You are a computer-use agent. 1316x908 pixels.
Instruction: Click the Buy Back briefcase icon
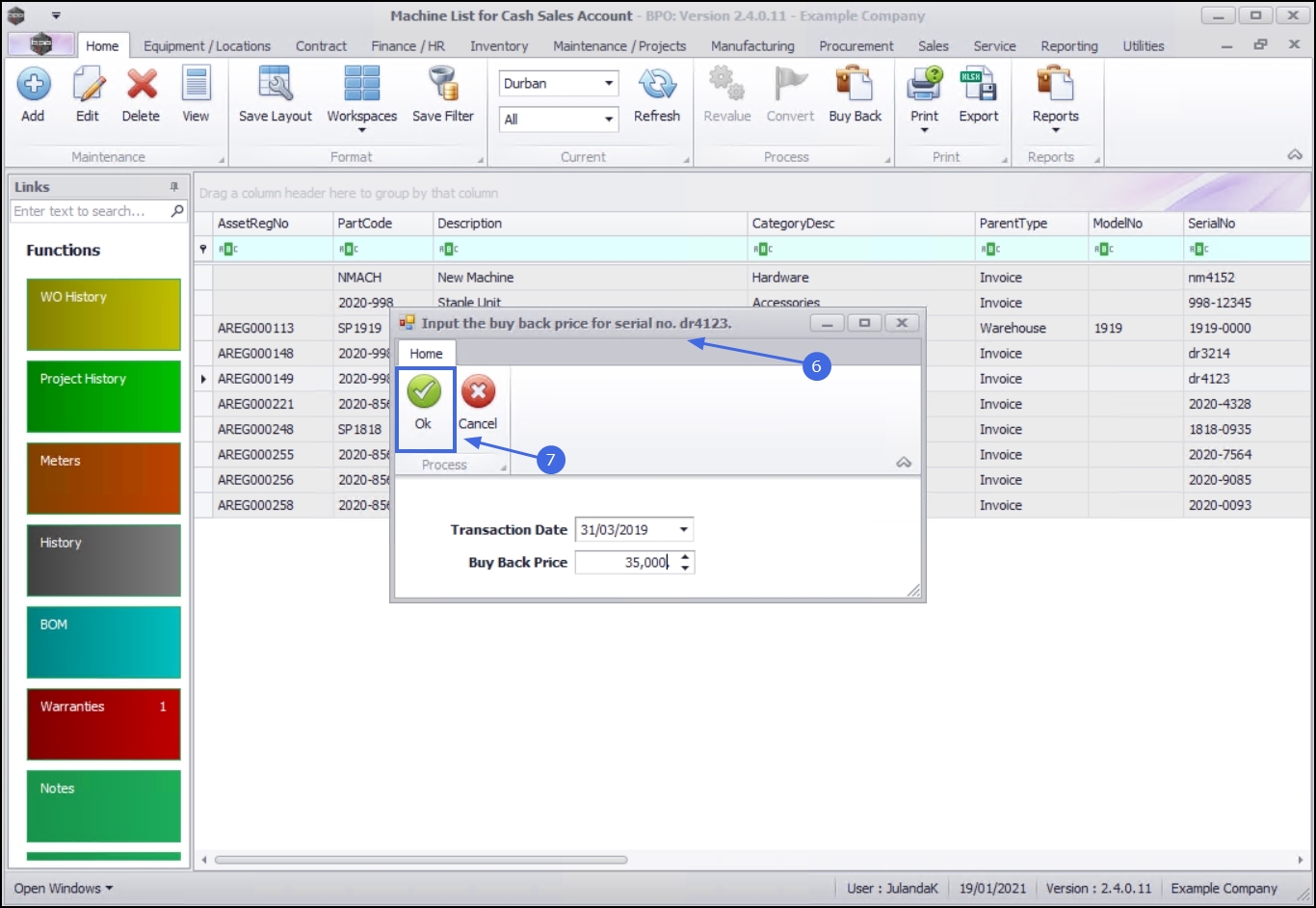tap(855, 85)
